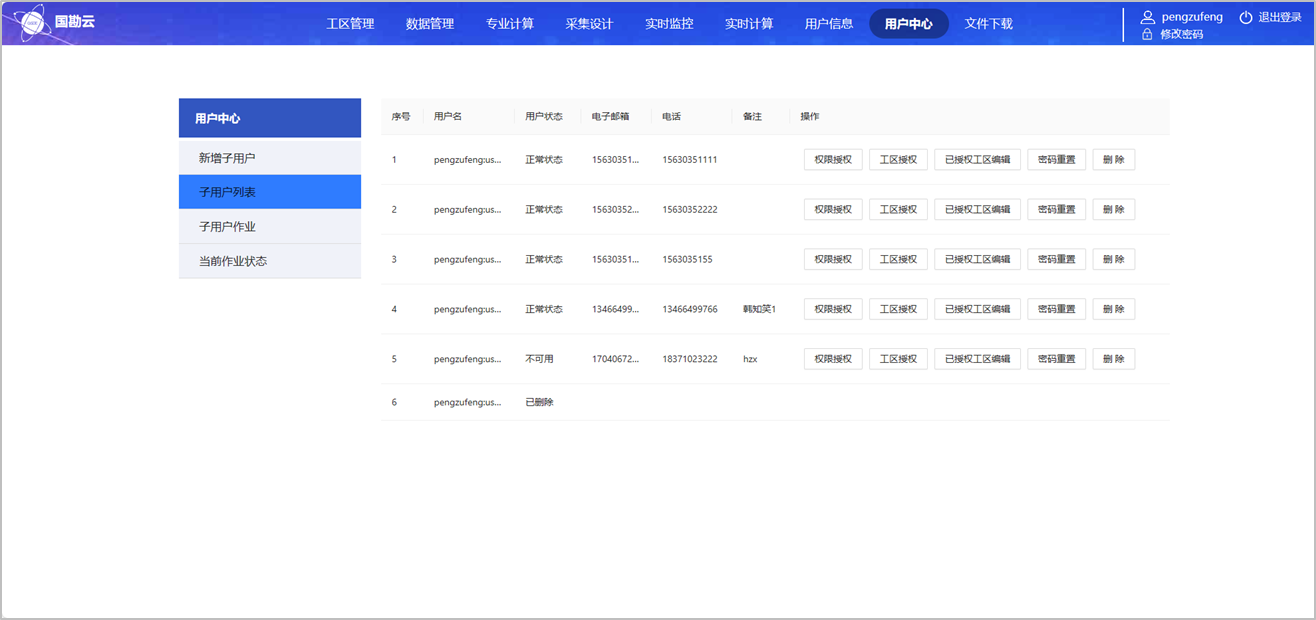Click 工区授权 for hzx row

[898, 359]
